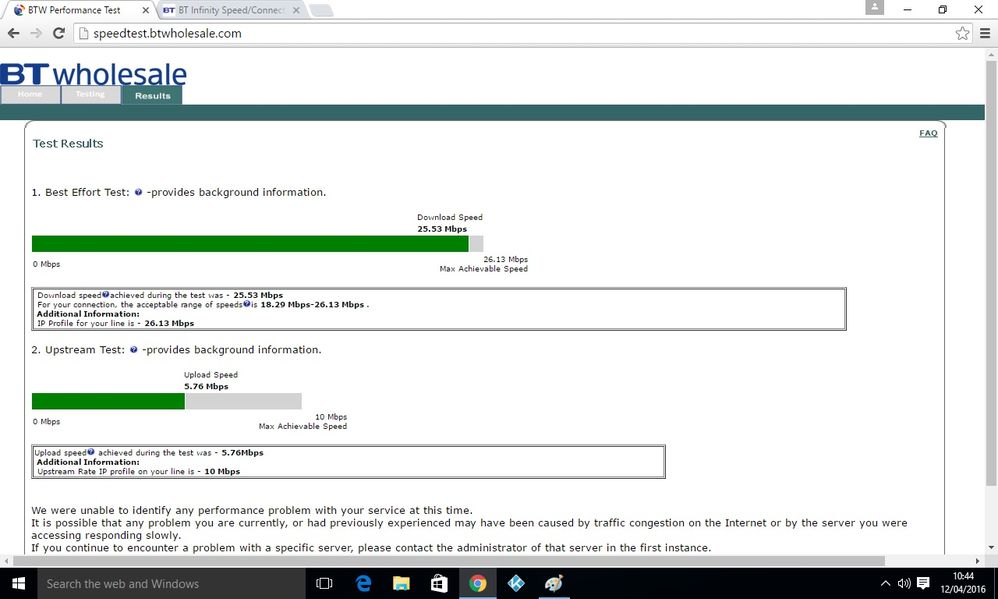Click the 'Test Results' heading

[68, 144]
